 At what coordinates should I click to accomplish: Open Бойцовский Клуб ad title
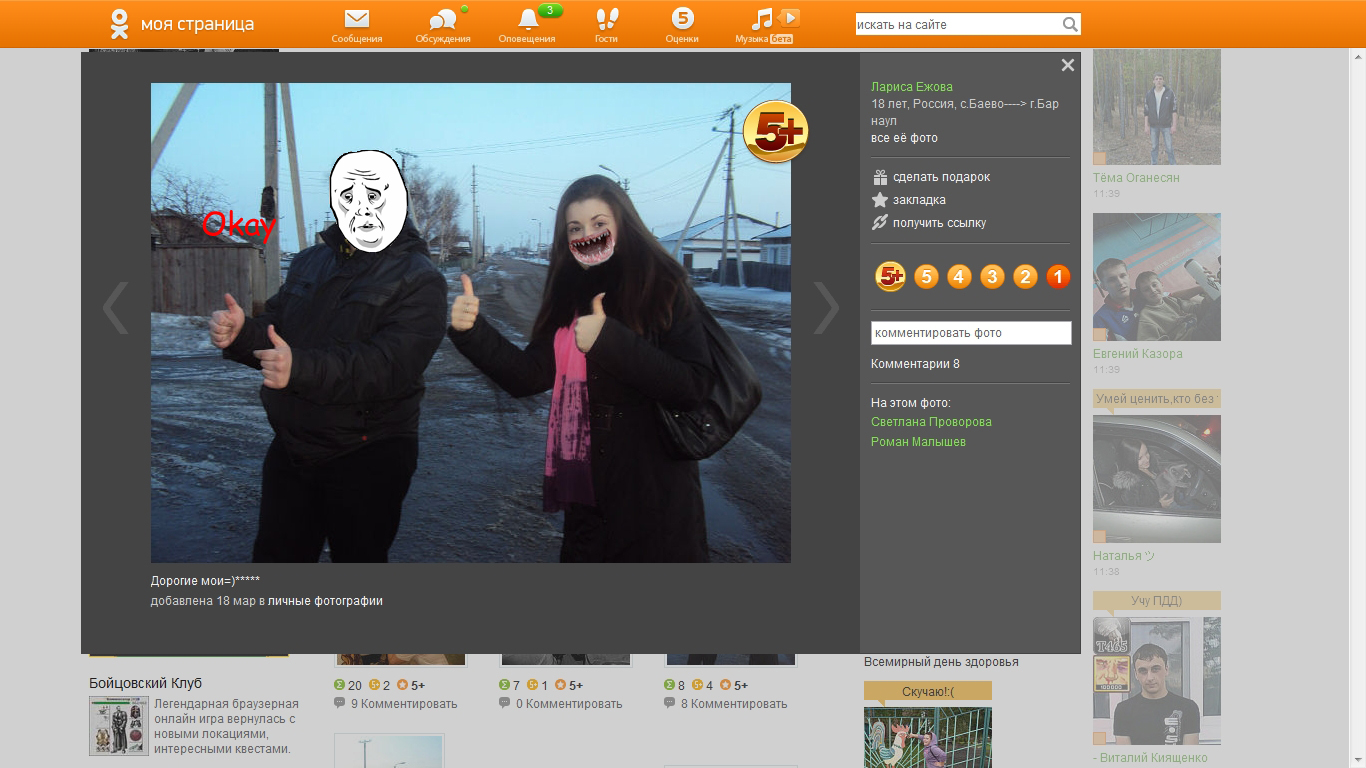click(x=145, y=683)
